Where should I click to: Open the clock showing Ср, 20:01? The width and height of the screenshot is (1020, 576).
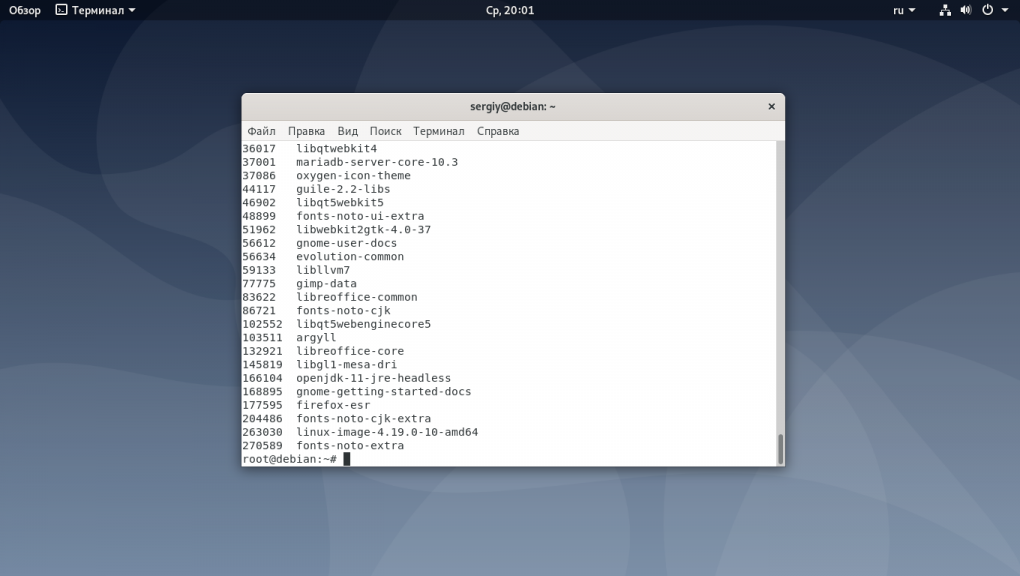pos(510,10)
